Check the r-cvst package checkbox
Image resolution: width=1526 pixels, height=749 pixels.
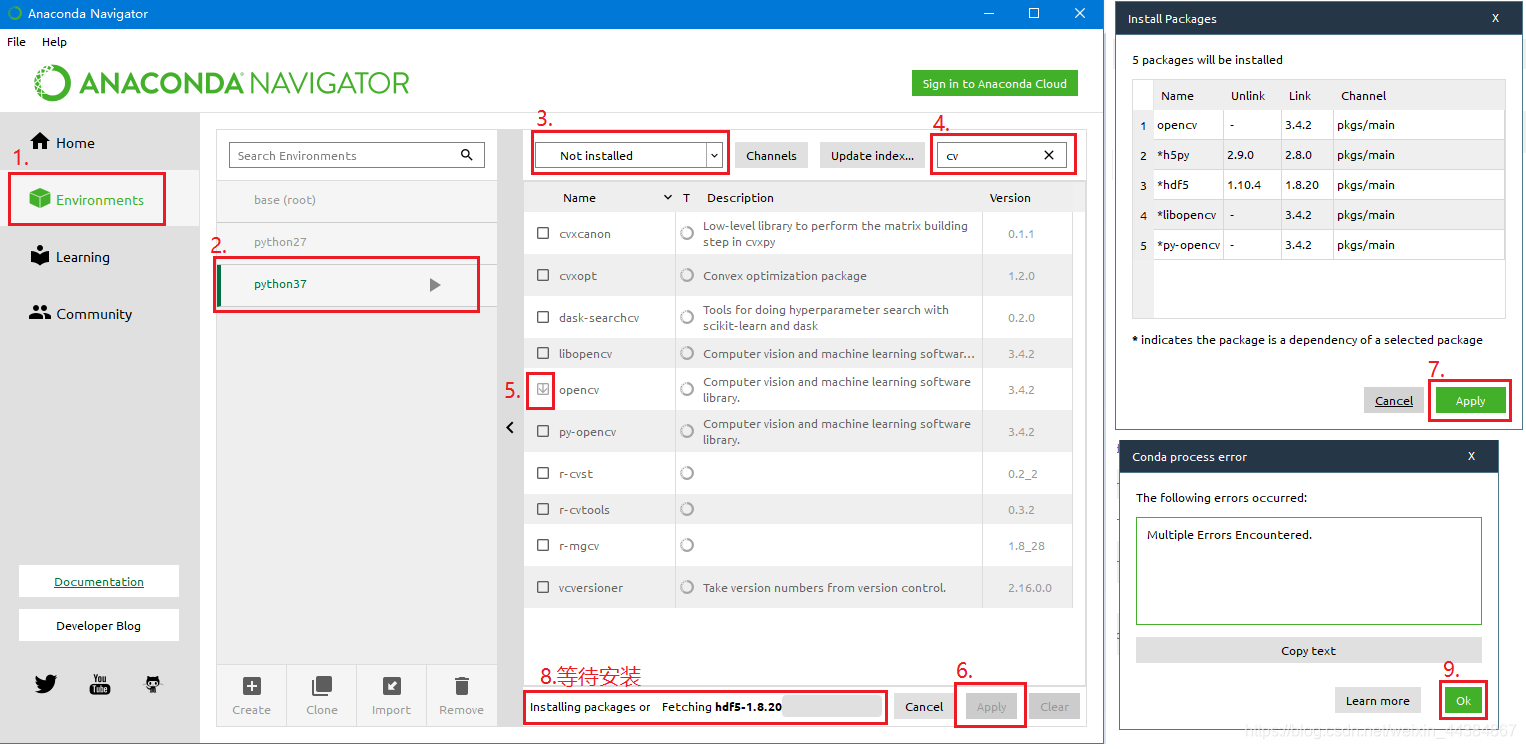(x=543, y=473)
